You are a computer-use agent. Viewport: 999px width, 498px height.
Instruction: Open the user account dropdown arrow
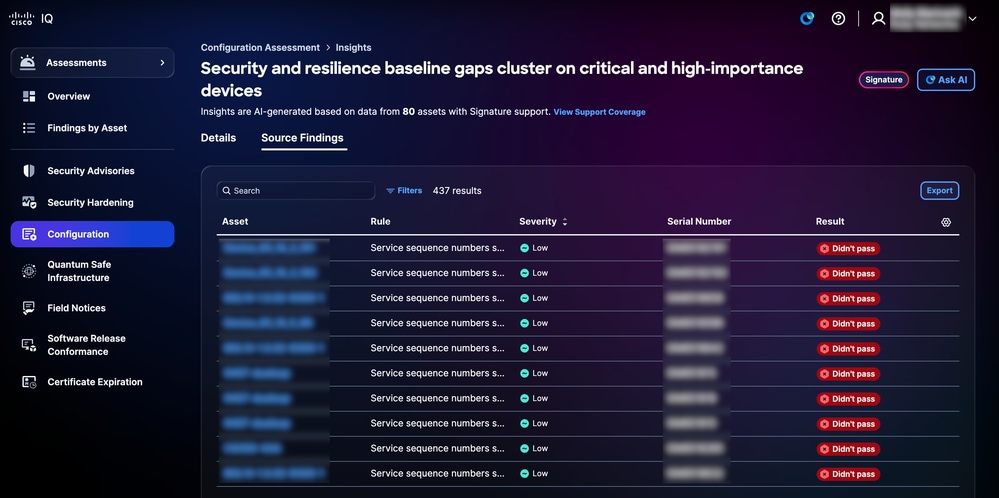click(972, 19)
